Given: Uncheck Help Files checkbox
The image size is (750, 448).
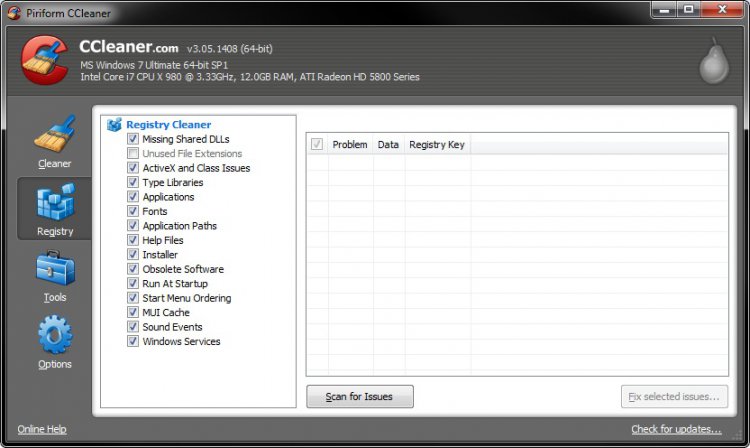Looking at the screenshot, I should pyautogui.click(x=133, y=240).
